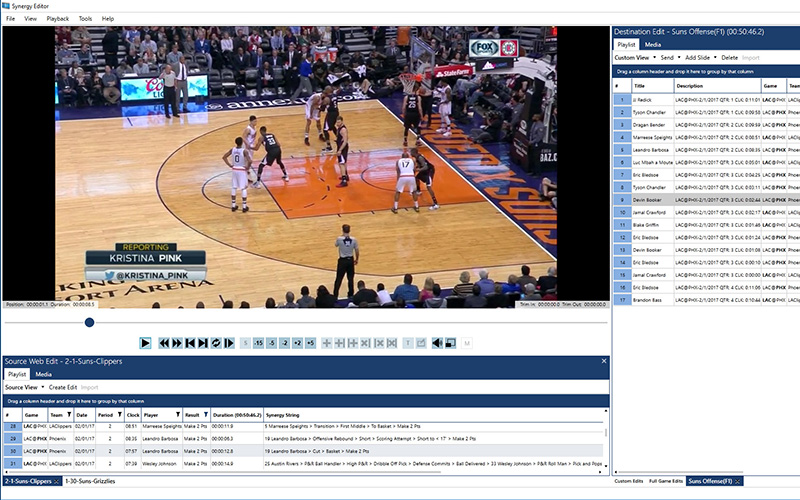The image size is (800, 500).
Task: Open the filter on the Result column
Action: click(206, 414)
